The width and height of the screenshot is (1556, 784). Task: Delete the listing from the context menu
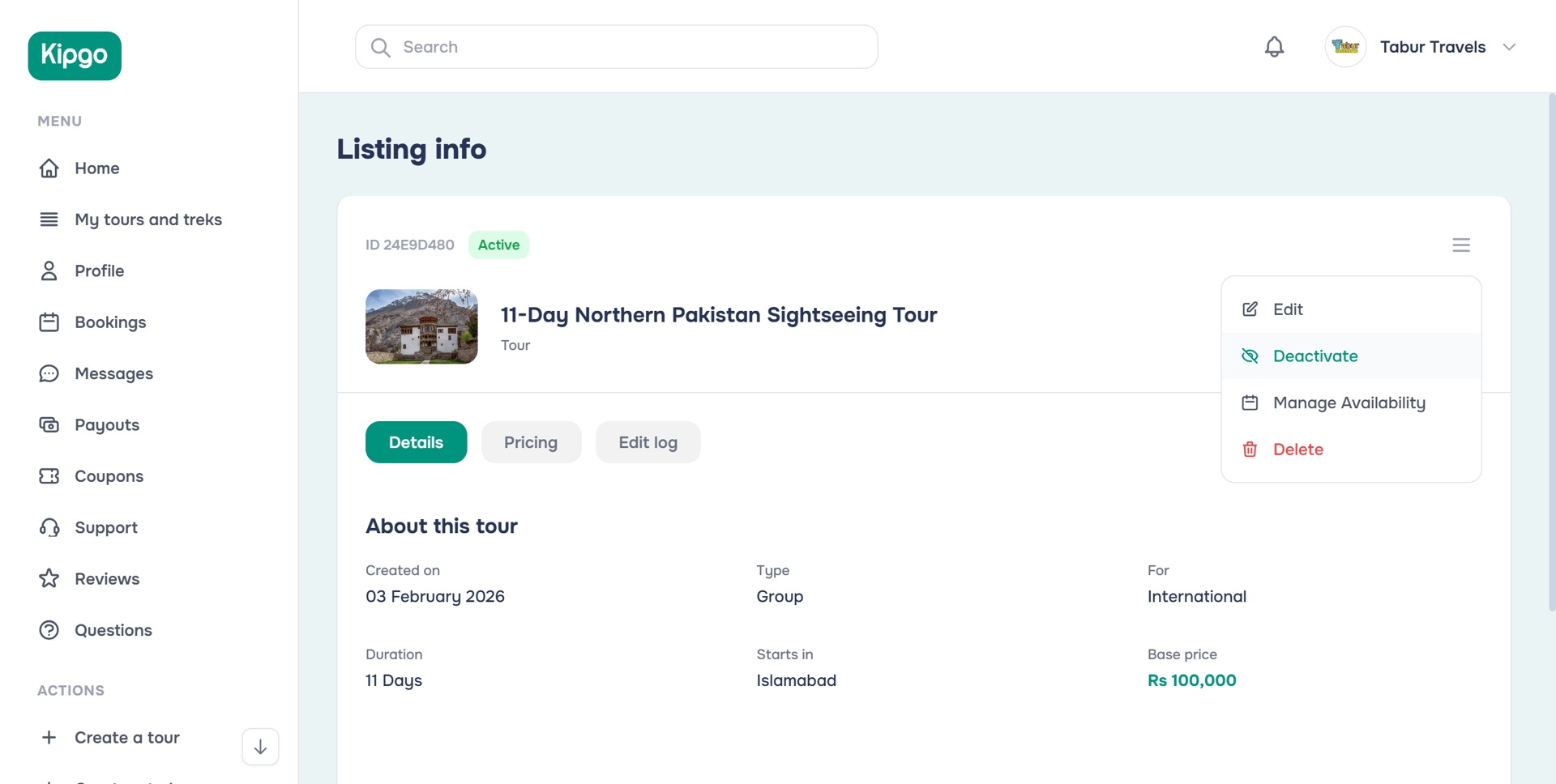click(1298, 449)
